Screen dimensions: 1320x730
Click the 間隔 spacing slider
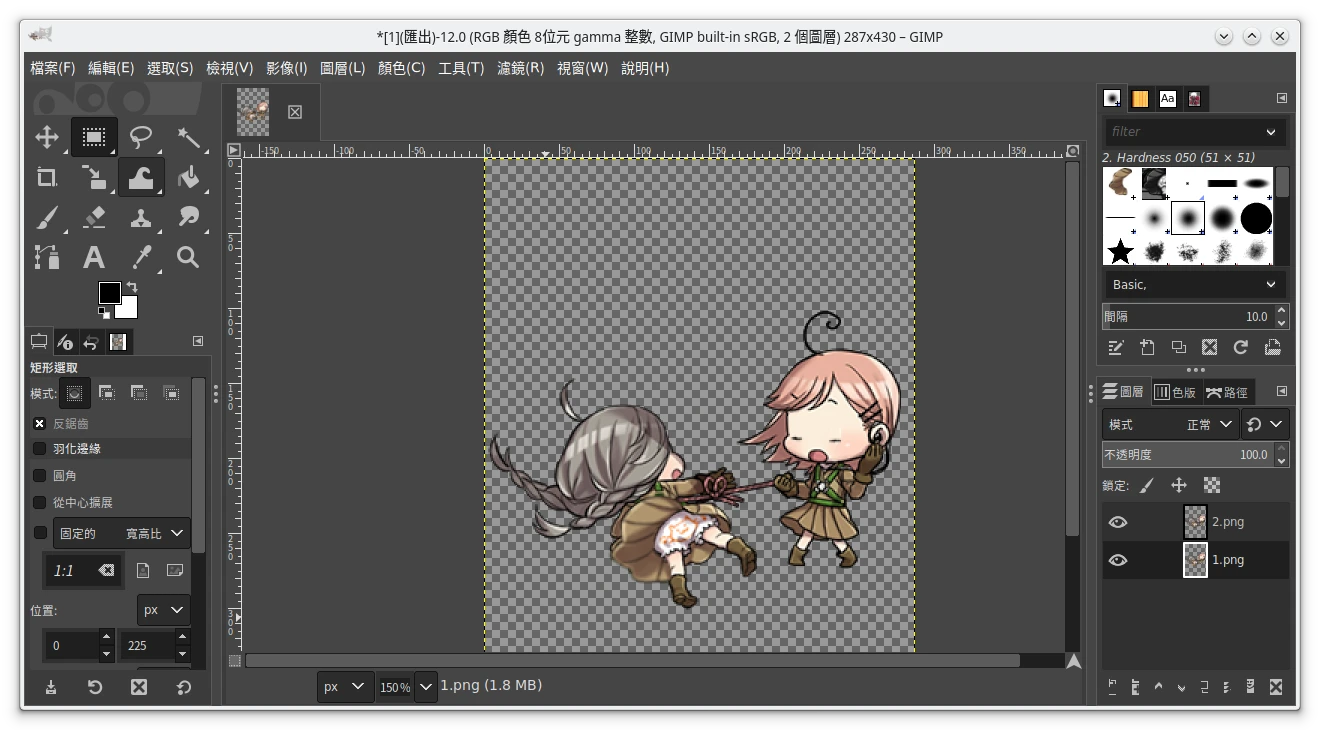[1185, 317]
